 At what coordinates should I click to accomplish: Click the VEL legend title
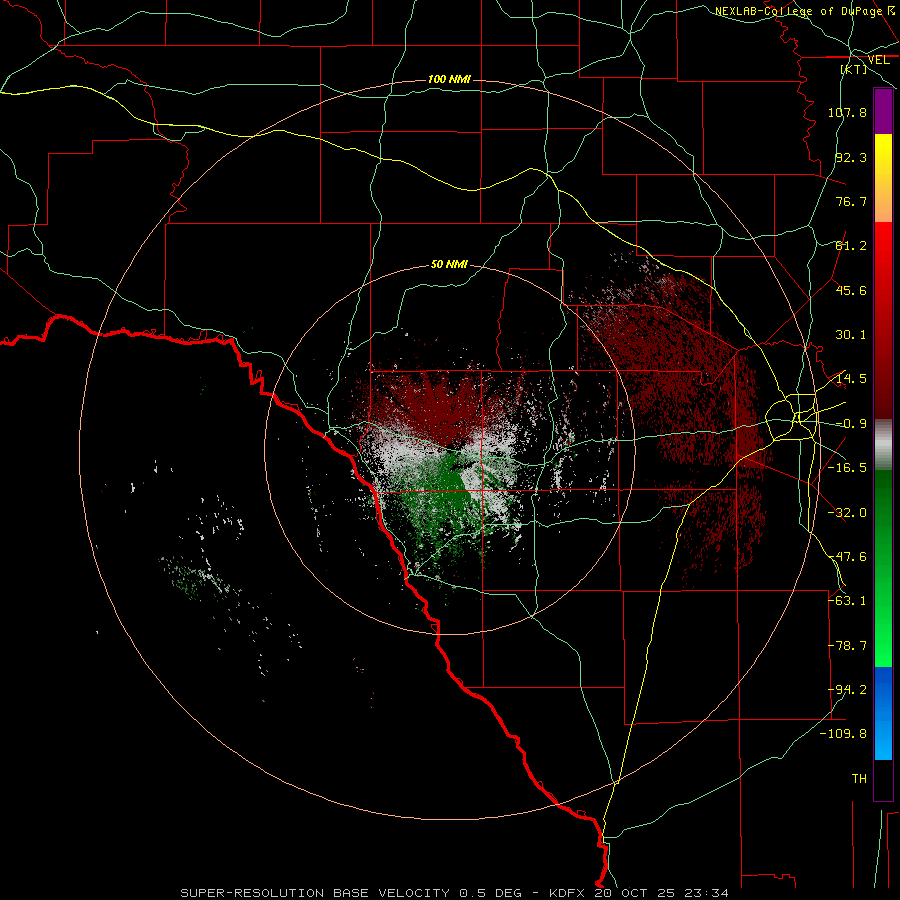(x=878, y=60)
